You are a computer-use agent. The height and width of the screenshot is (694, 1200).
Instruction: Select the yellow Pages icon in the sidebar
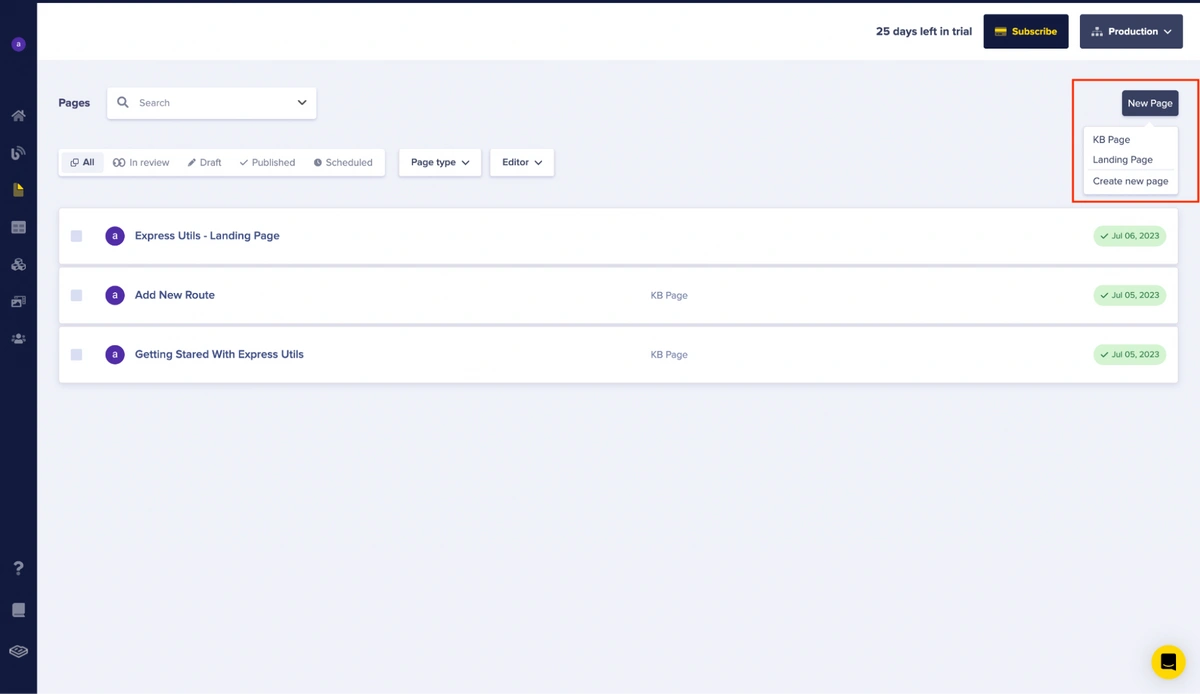click(18, 190)
